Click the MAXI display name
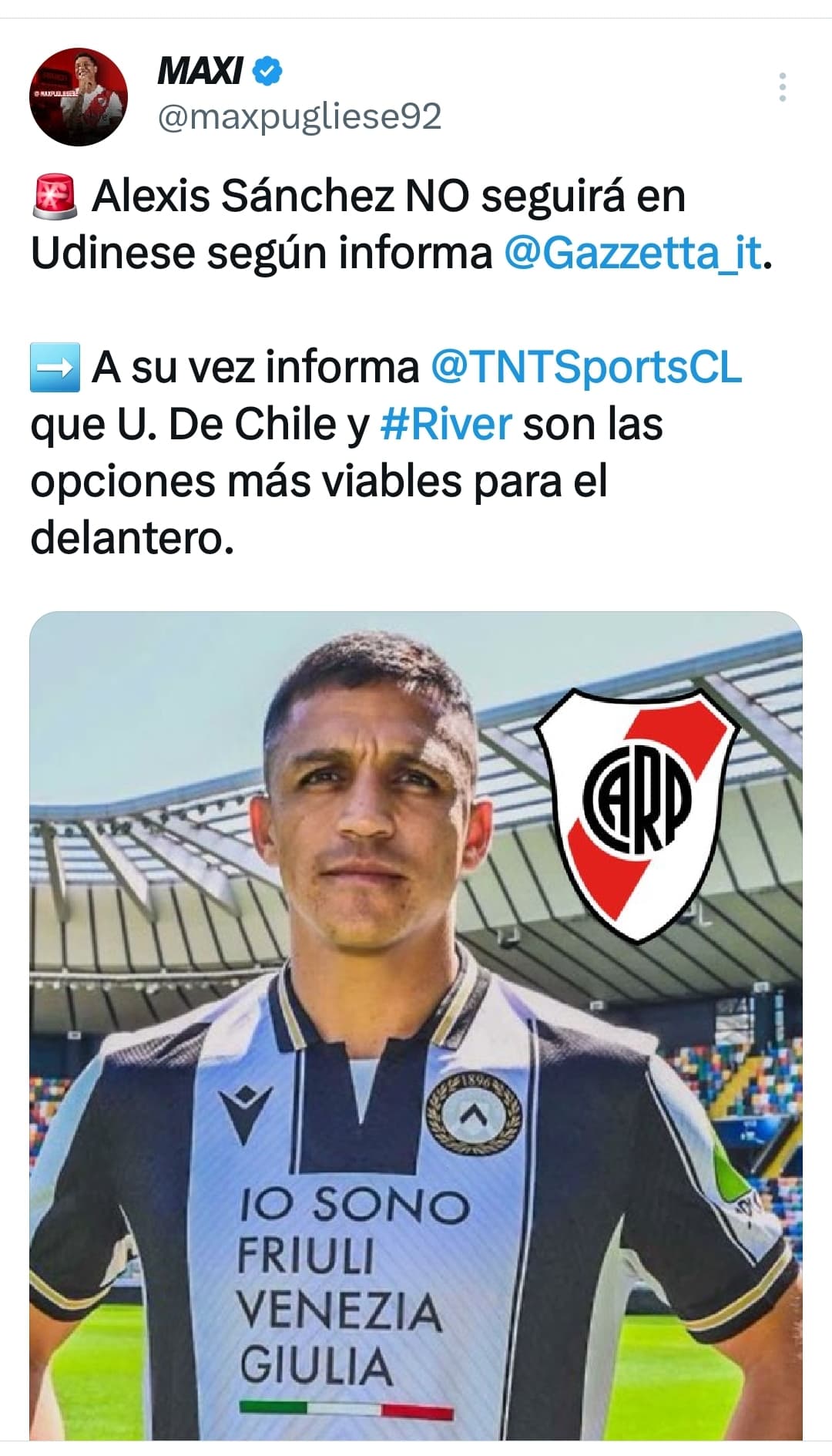This screenshot has width=832, height=1456. [200, 72]
